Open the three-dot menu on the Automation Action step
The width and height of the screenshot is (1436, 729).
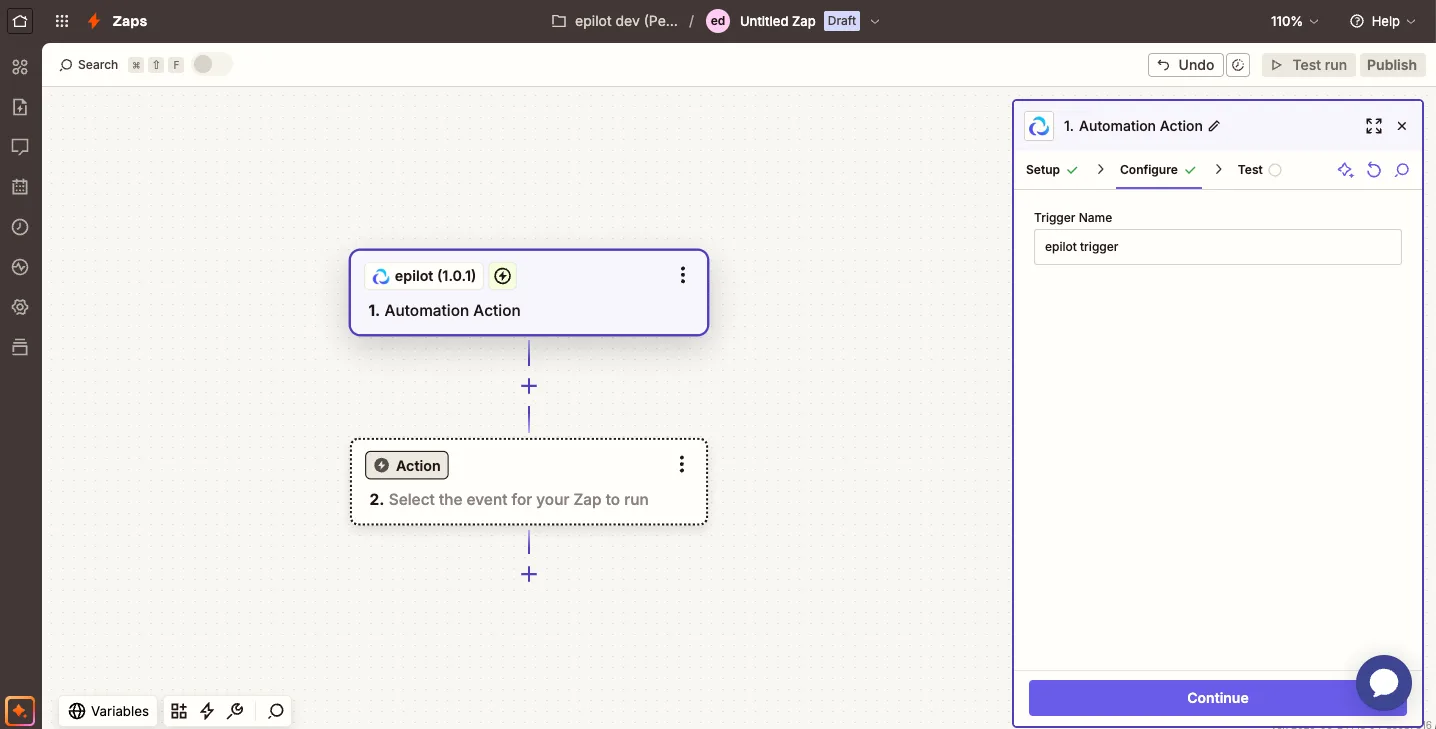683,275
